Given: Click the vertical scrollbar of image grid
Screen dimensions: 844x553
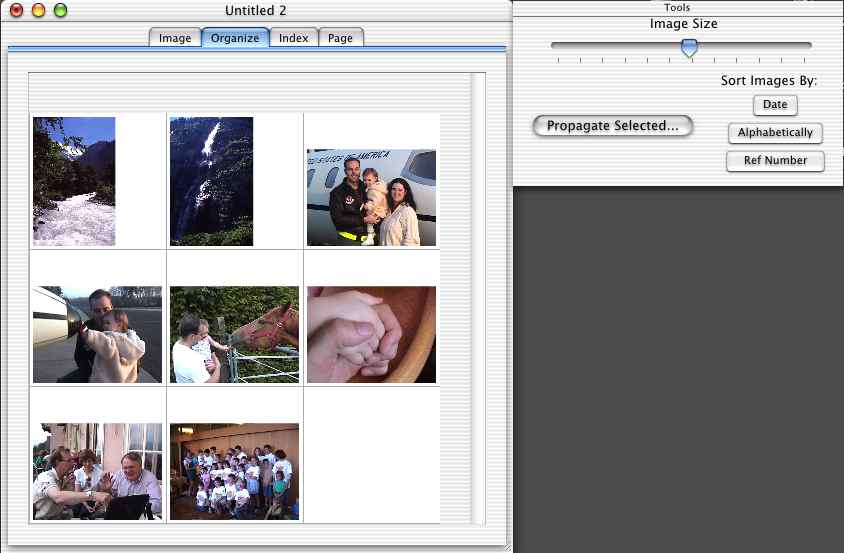Looking at the screenshot, I should [478, 300].
